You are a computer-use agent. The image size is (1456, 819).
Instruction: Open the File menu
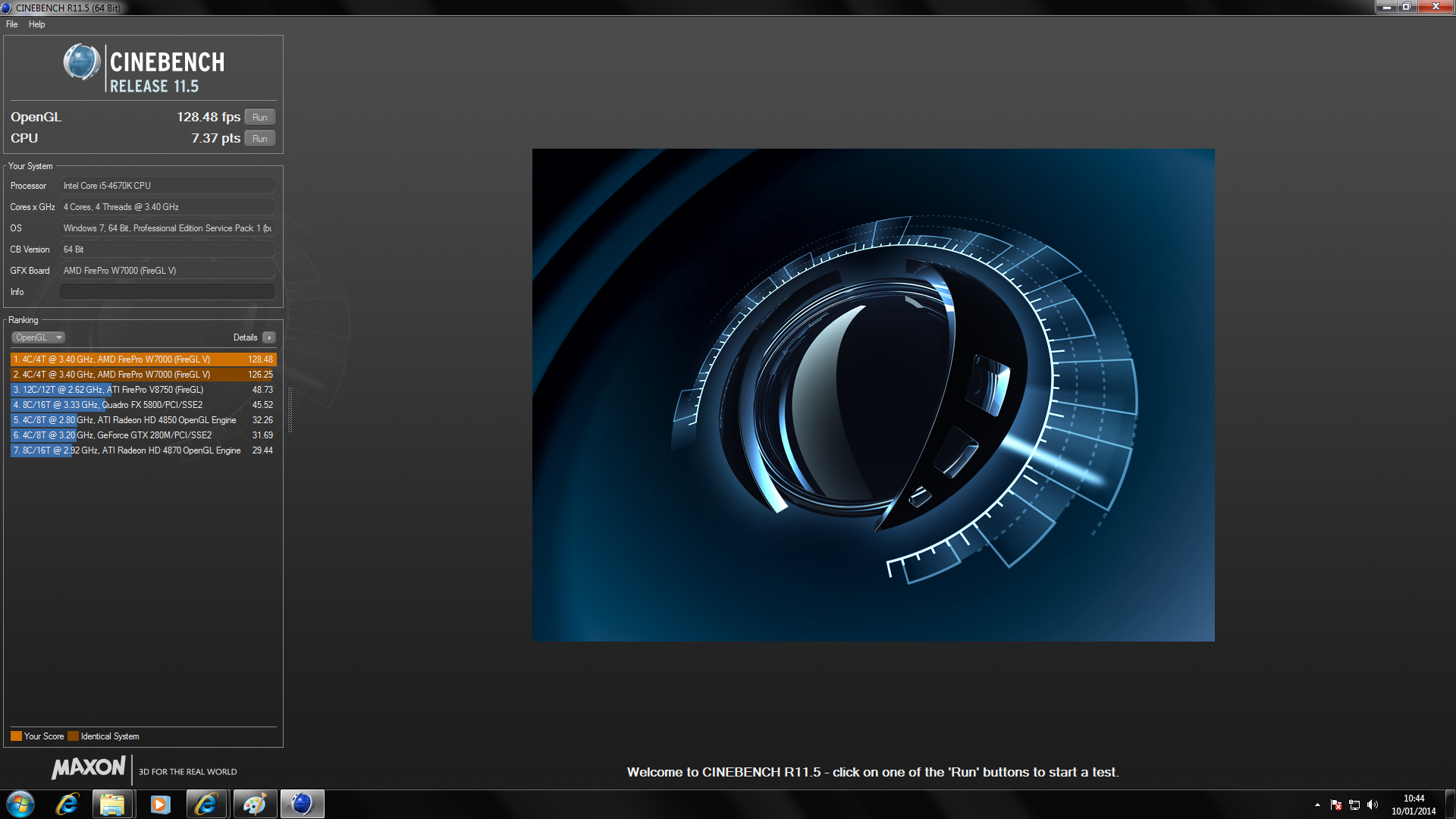(12, 24)
